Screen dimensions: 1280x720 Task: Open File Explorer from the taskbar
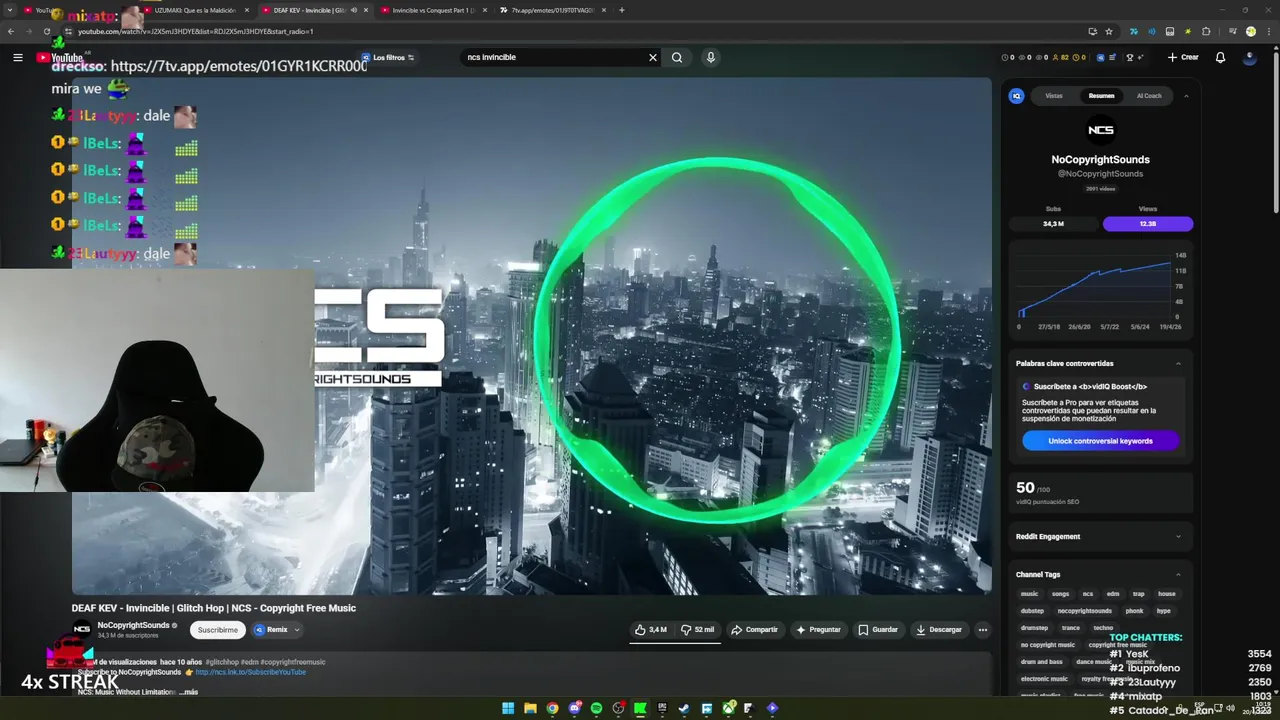pos(530,708)
